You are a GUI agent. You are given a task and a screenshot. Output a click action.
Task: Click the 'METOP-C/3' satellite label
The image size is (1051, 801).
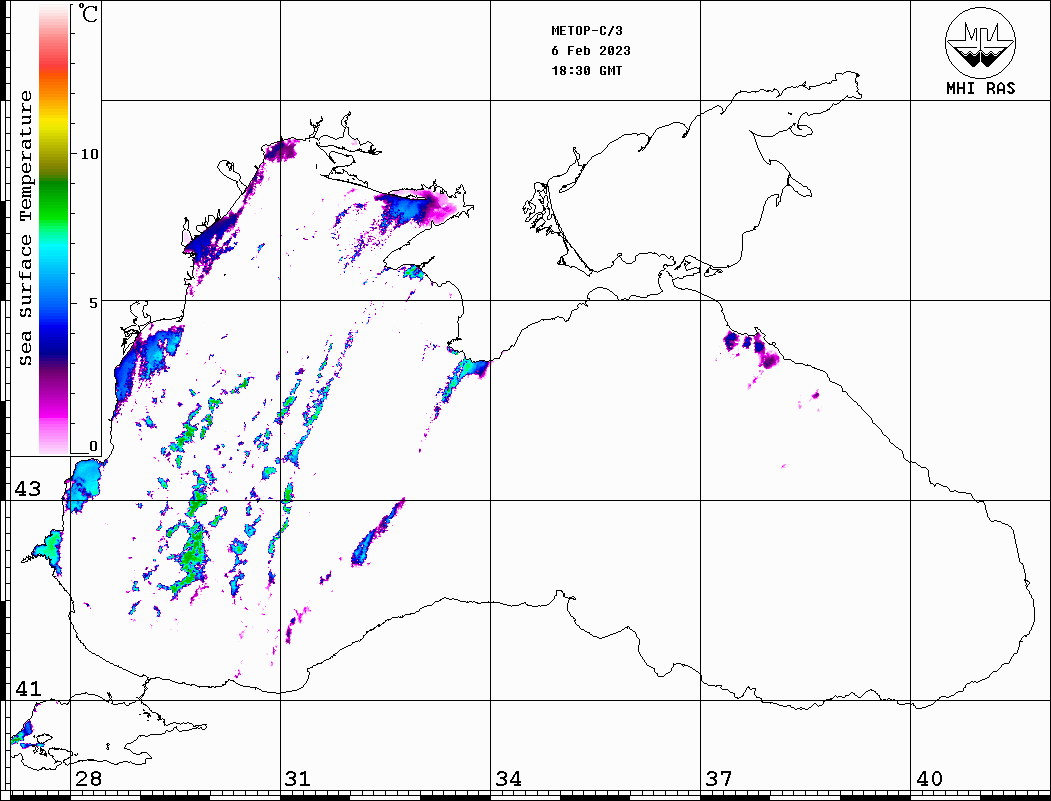click(586, 31)
